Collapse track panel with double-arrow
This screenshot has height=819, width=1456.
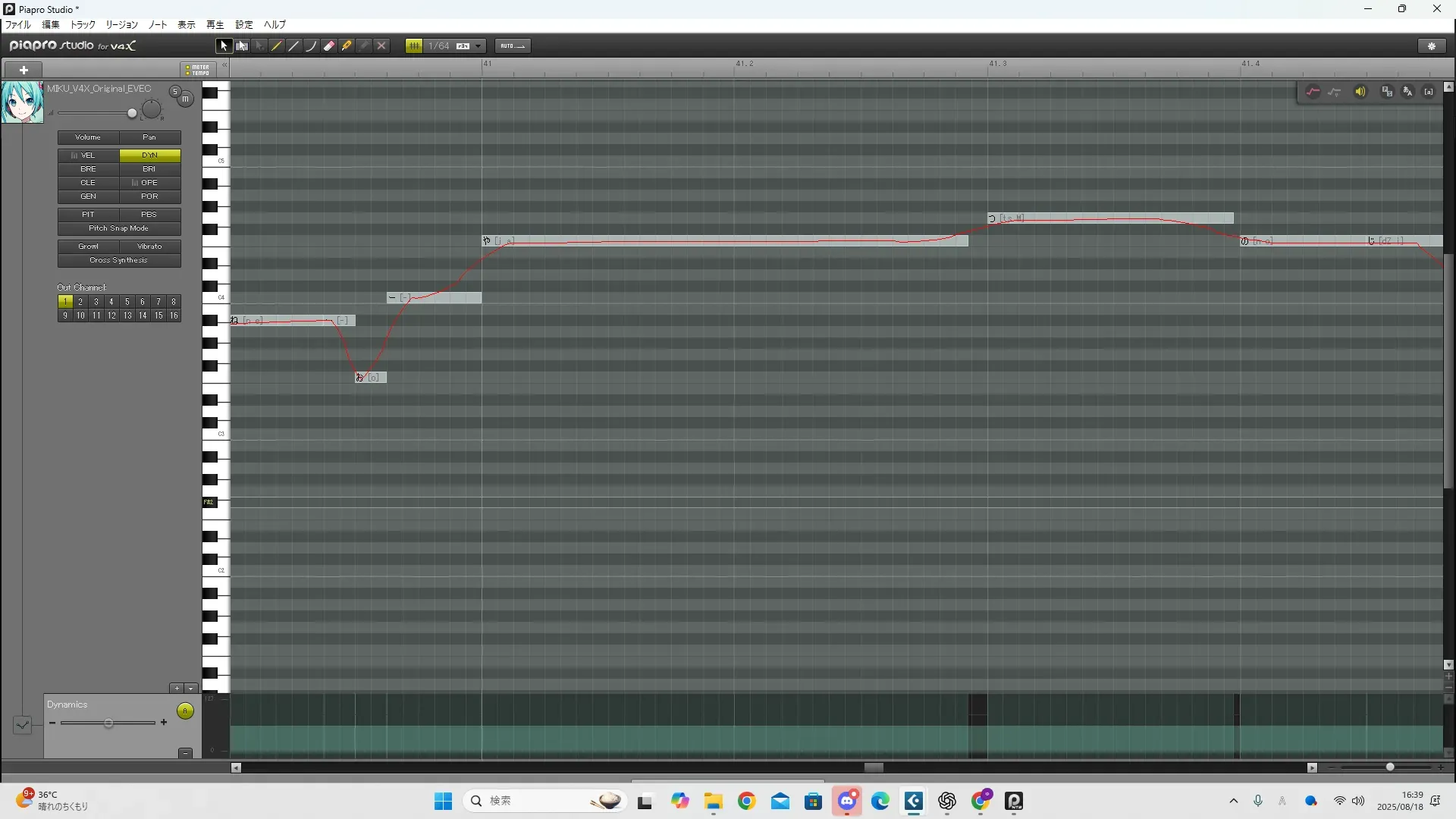[224, 66]
